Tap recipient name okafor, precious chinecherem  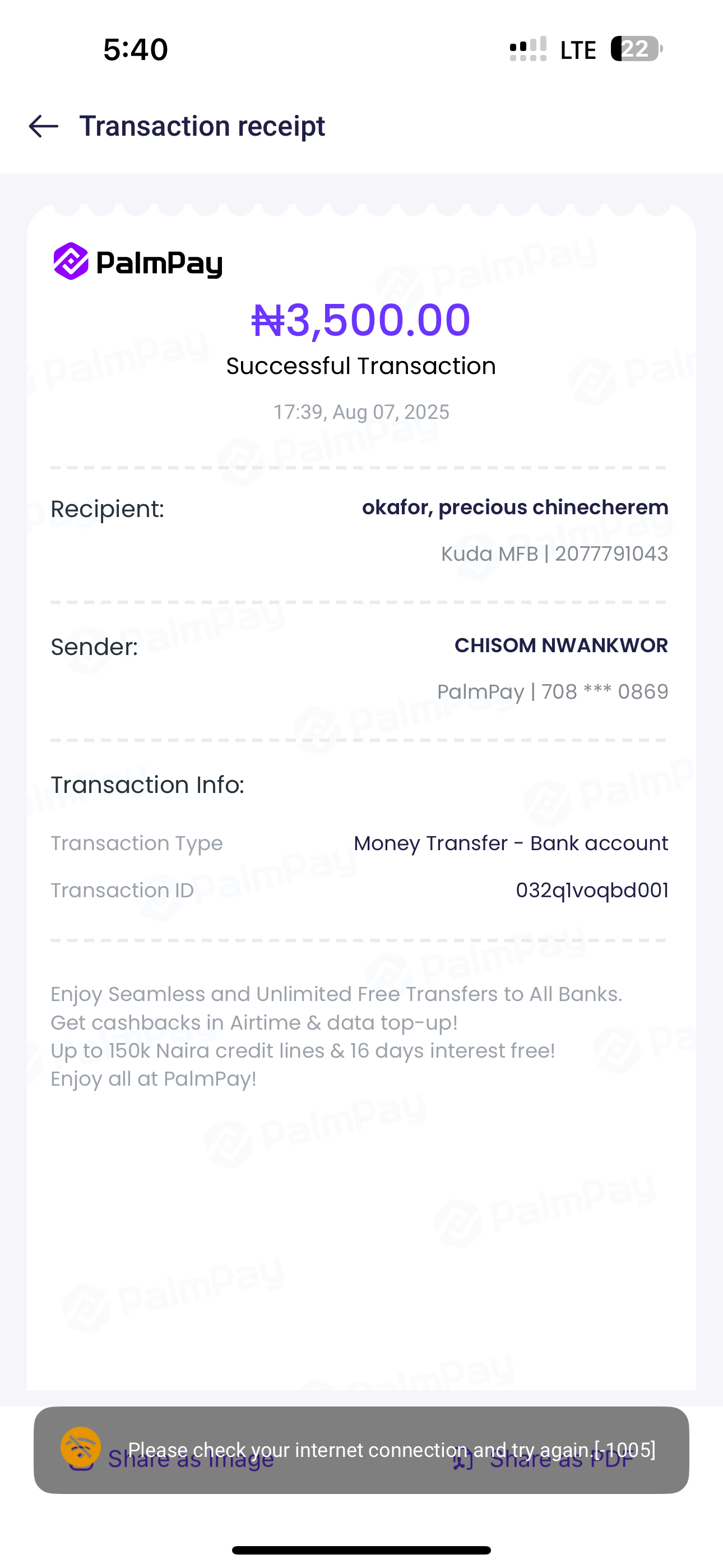(515, 507)
